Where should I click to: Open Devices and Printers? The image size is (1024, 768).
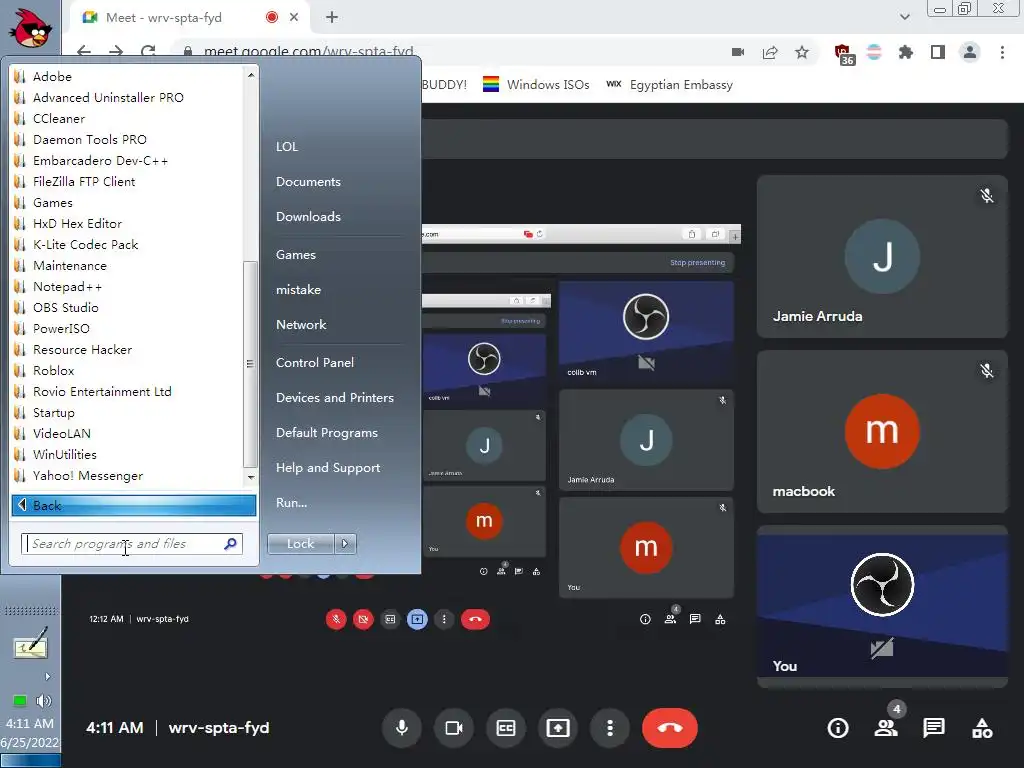(335, 398)
